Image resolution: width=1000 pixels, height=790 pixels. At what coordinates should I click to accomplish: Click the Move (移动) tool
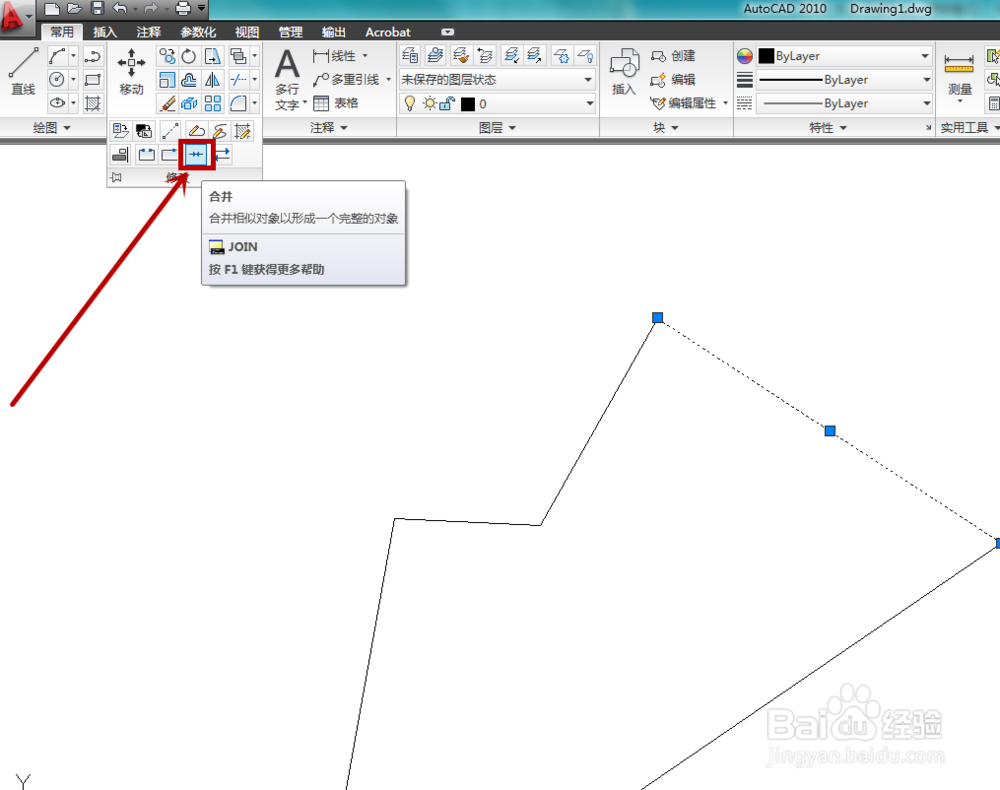(x=131, y=71)
